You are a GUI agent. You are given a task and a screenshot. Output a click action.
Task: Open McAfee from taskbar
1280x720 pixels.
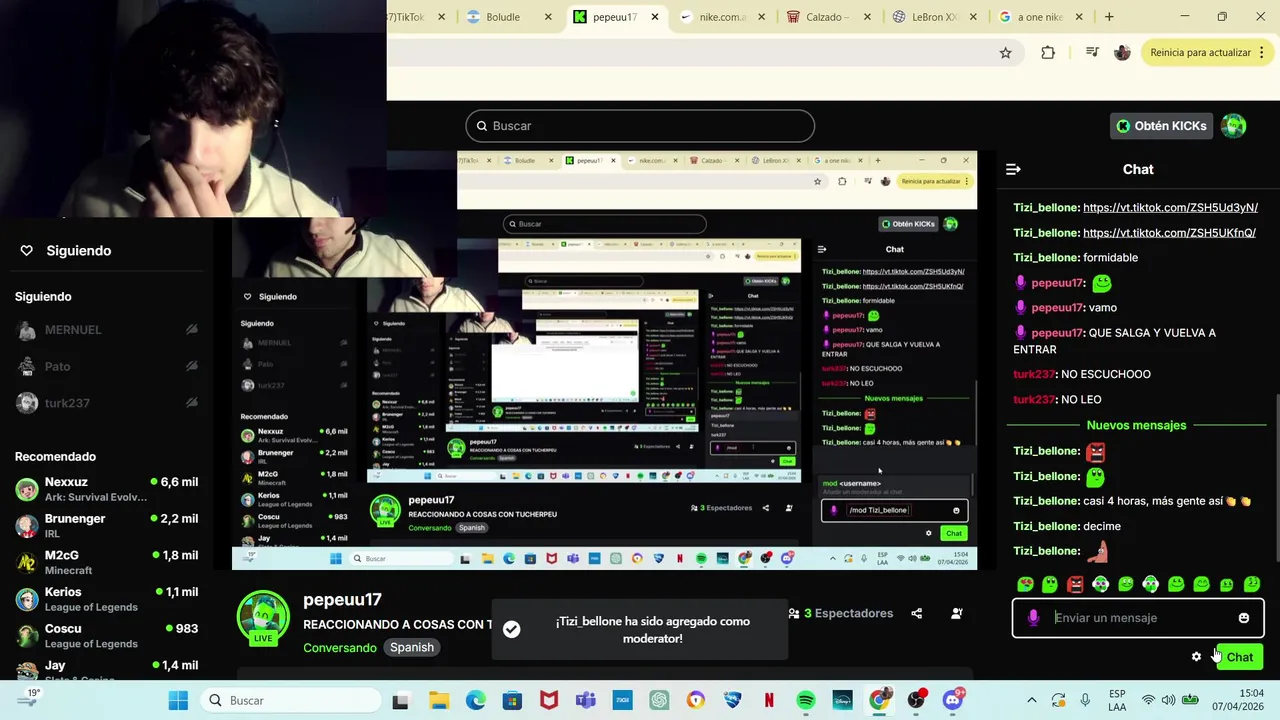pyautogui.click(x=549, y=701)
